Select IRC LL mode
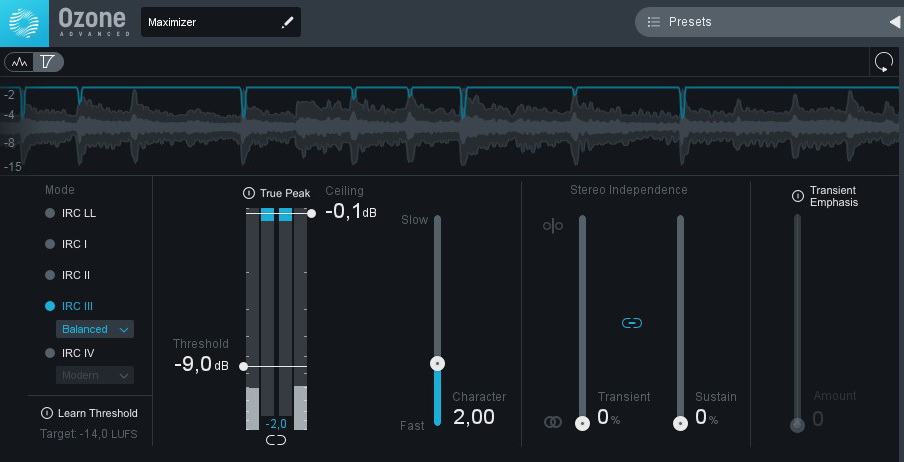Viewport: 904px width, 462px height. [x=71, y=213]
